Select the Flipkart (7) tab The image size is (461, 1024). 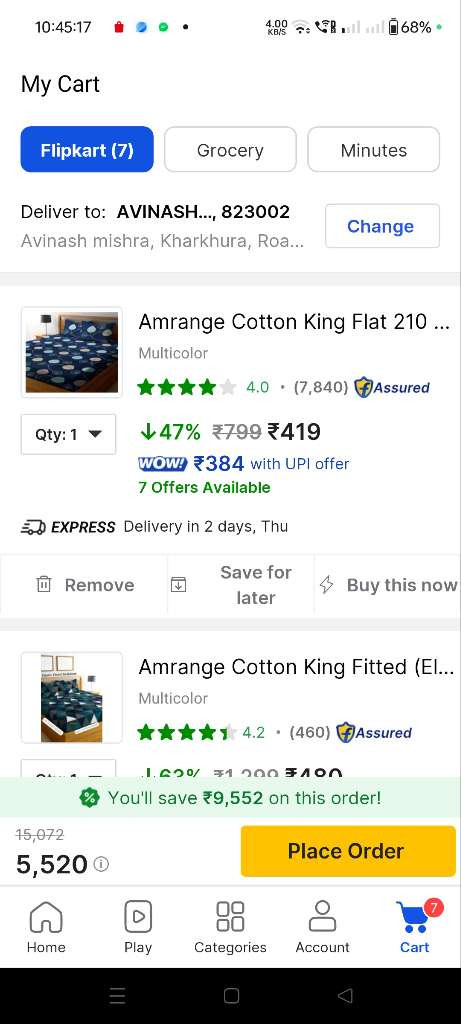[x=87, y=150]
